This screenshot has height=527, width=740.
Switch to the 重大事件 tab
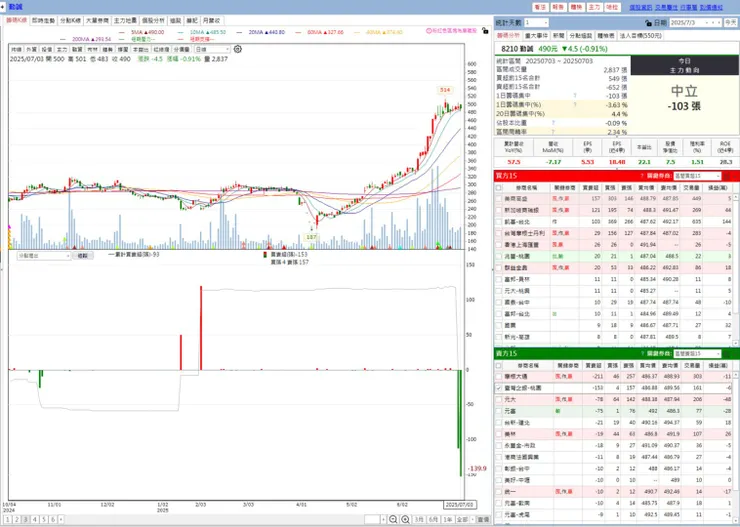[536, 36]
